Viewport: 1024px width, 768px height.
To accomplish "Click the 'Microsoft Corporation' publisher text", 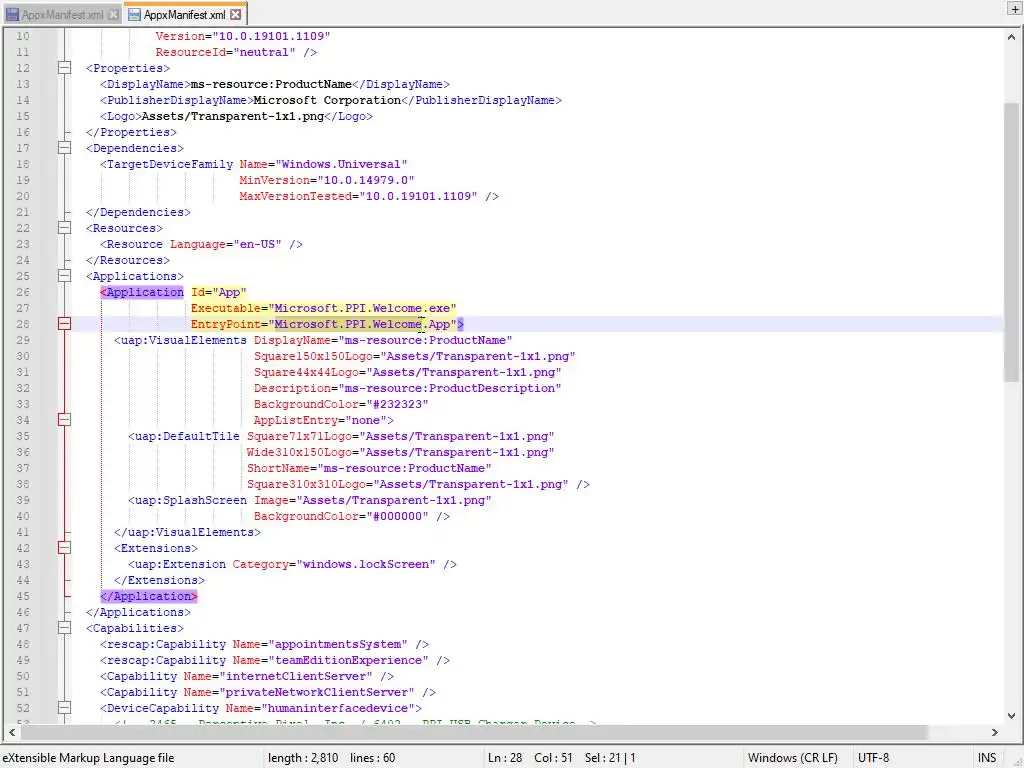I will 327,101.
